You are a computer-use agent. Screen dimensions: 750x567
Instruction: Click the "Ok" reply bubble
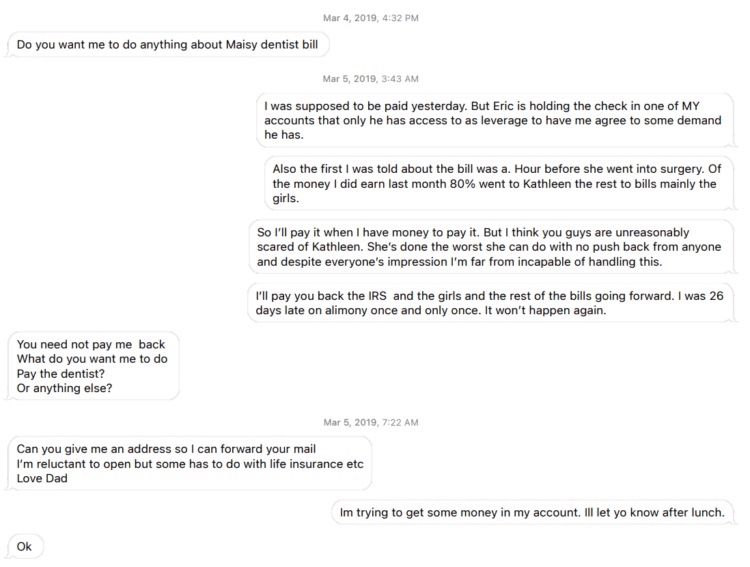pyautogui.click(x=25, y=546)
